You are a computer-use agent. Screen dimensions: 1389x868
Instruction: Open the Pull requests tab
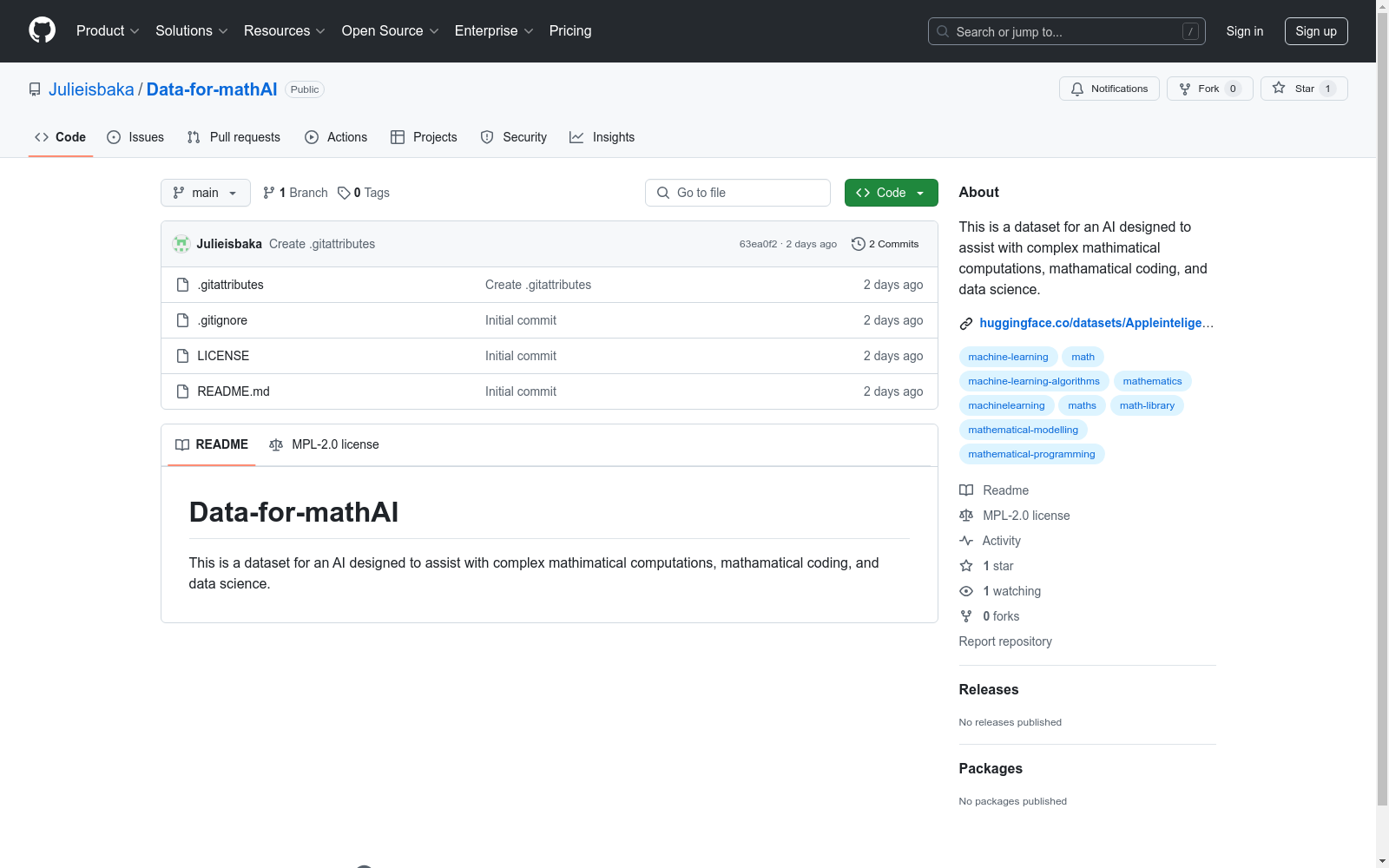click(234, 137)
